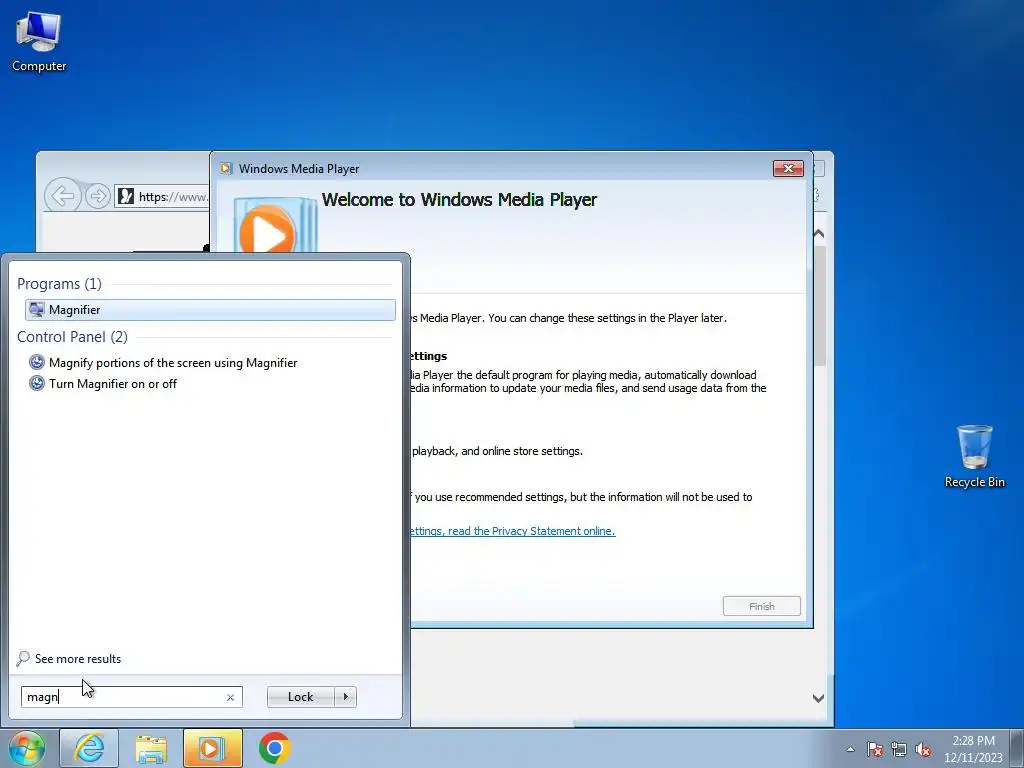Launch Google Chrome from the taskbar
Viewport: 1024px width, 768px height.
pos(274,748)
